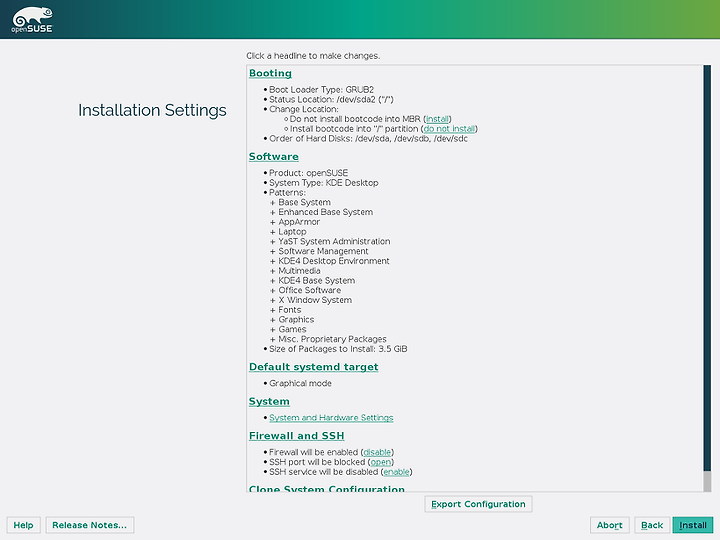Open the System headline

269,401
